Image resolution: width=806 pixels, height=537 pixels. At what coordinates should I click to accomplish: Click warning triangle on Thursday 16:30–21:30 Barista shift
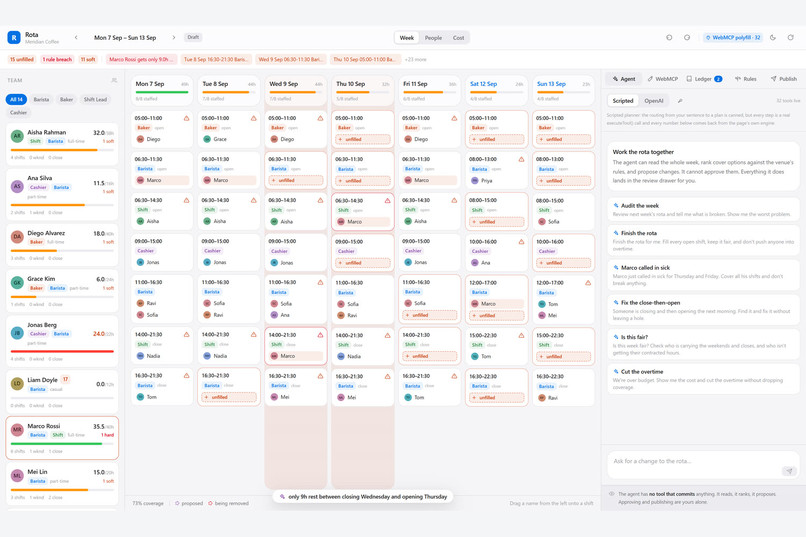[387, 377]
